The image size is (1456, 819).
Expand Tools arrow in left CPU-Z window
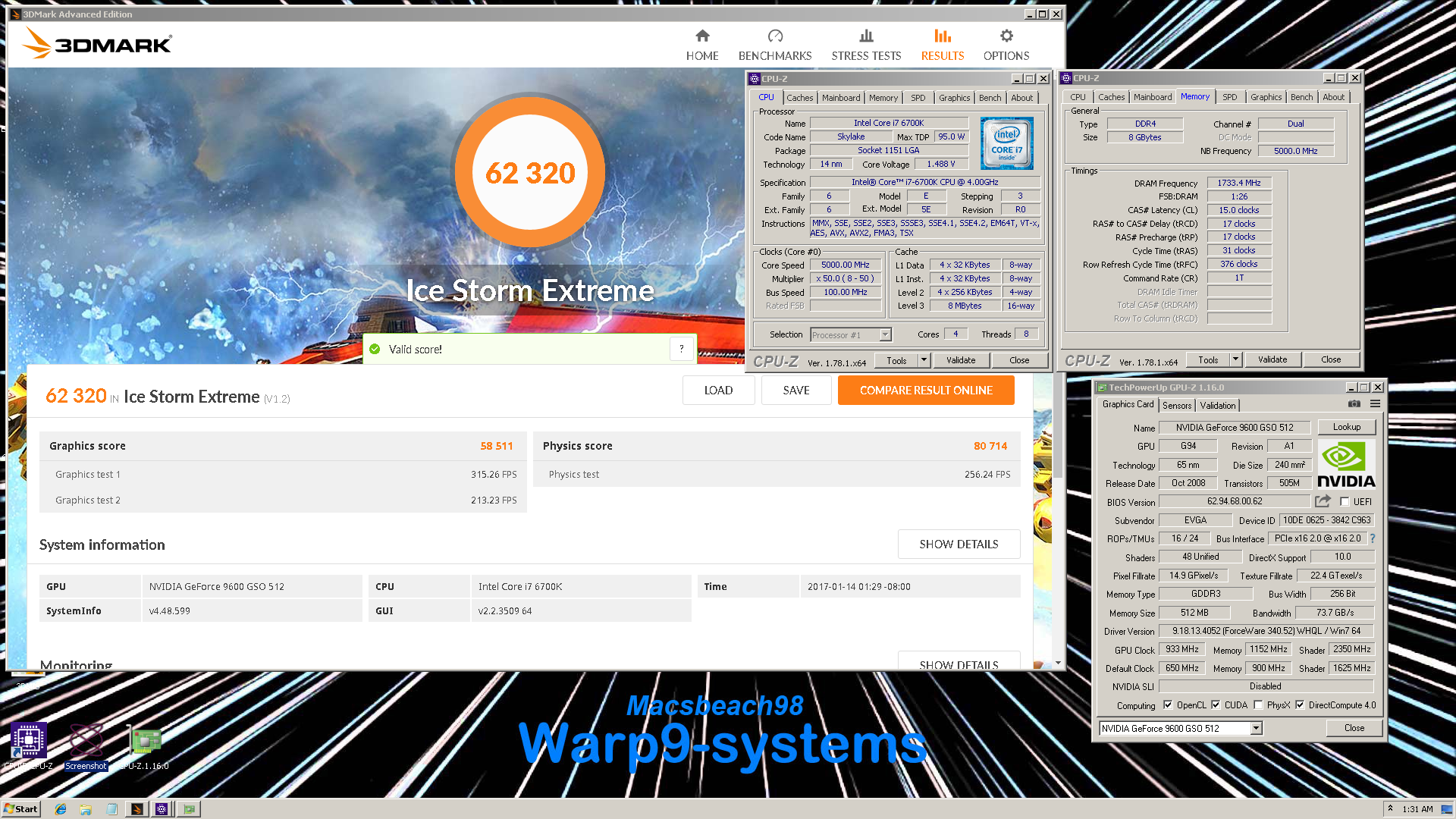click(924, 360)
